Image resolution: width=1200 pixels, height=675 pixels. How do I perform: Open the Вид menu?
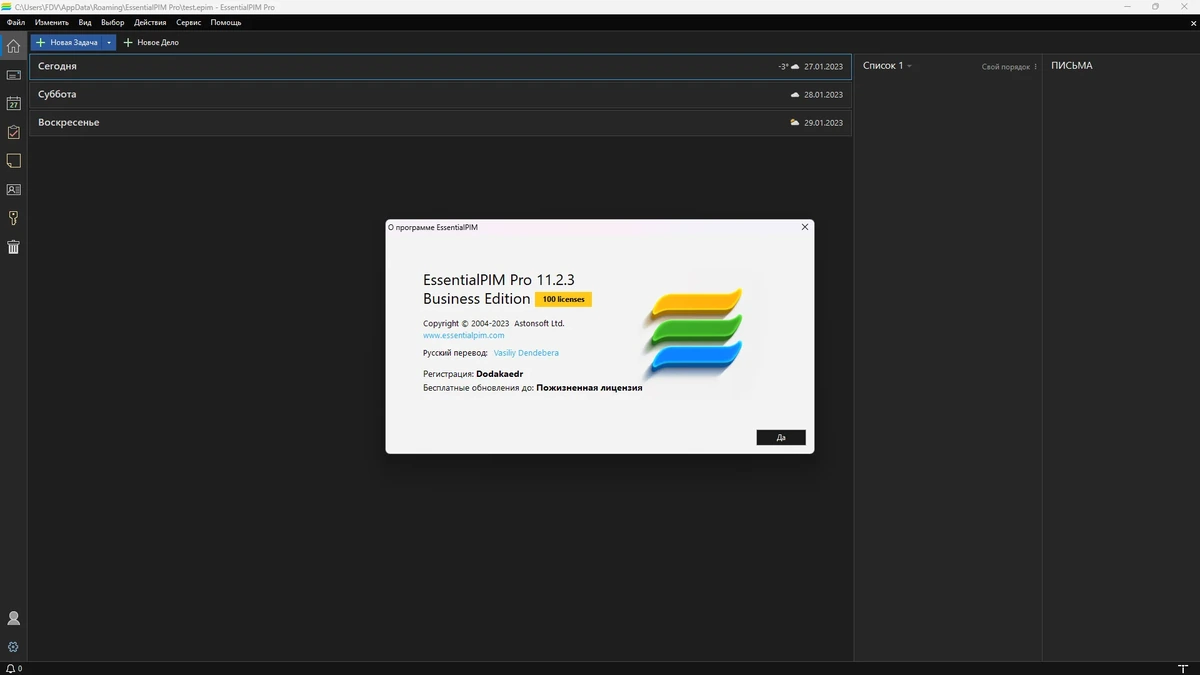pos(85,22)
